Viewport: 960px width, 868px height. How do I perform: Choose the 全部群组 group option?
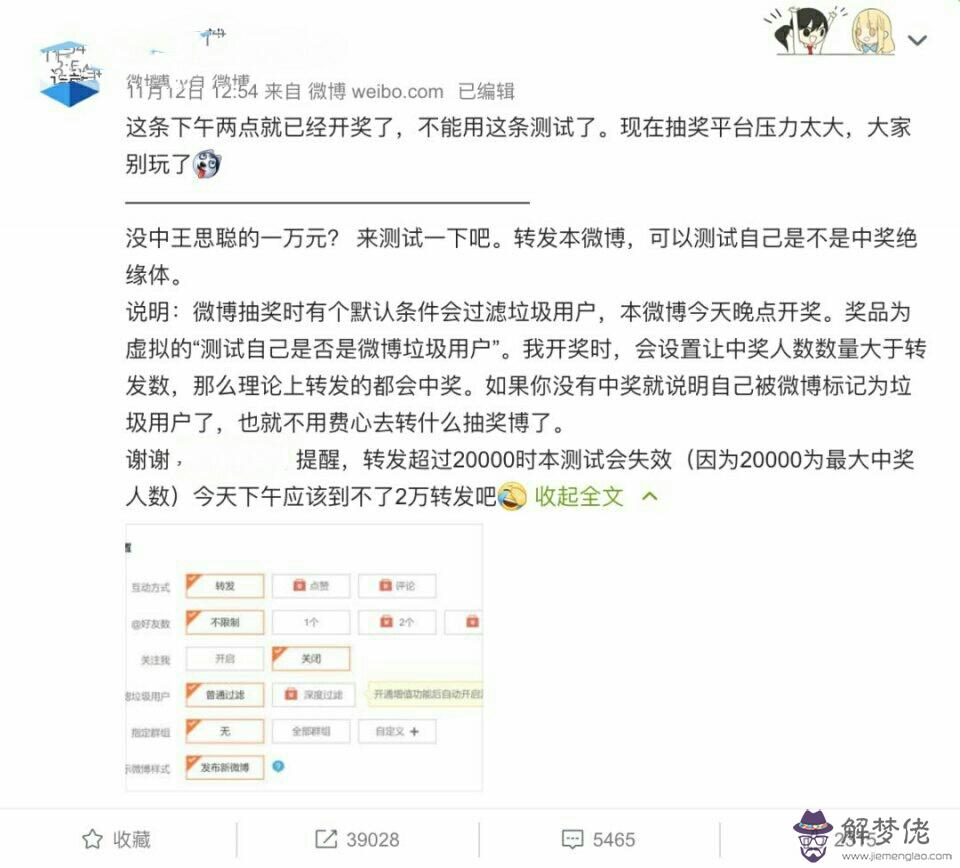coord(311,731)
